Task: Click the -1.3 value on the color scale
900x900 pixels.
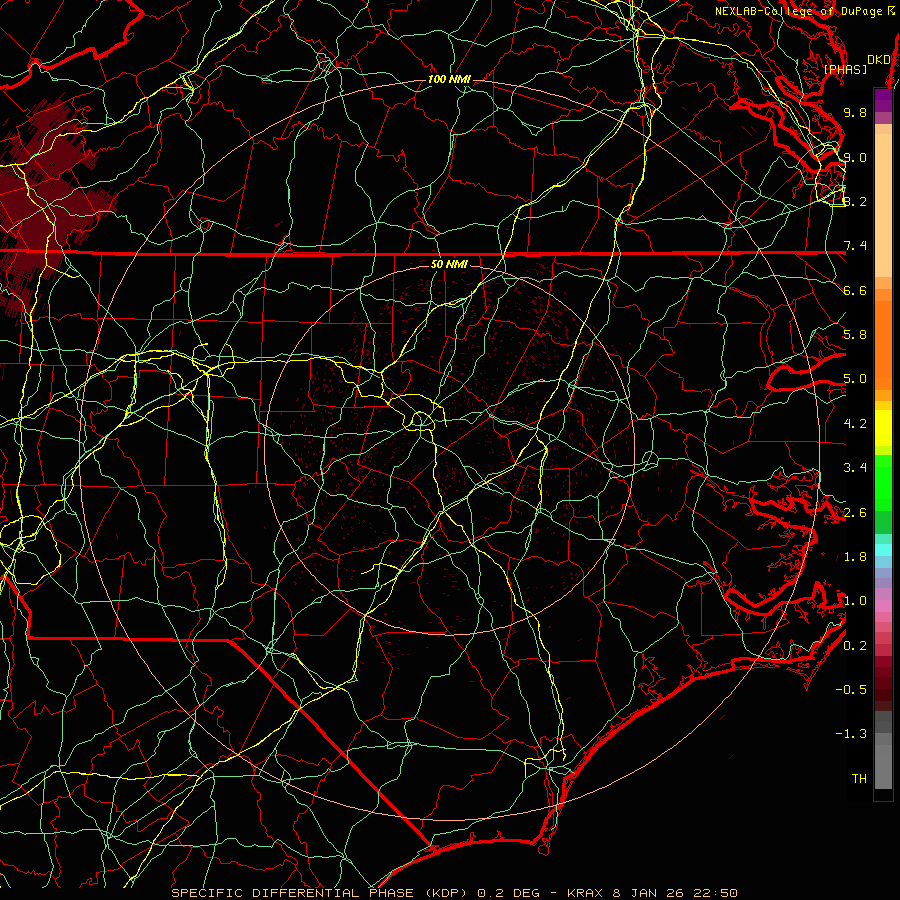Action: pos(851,734)
